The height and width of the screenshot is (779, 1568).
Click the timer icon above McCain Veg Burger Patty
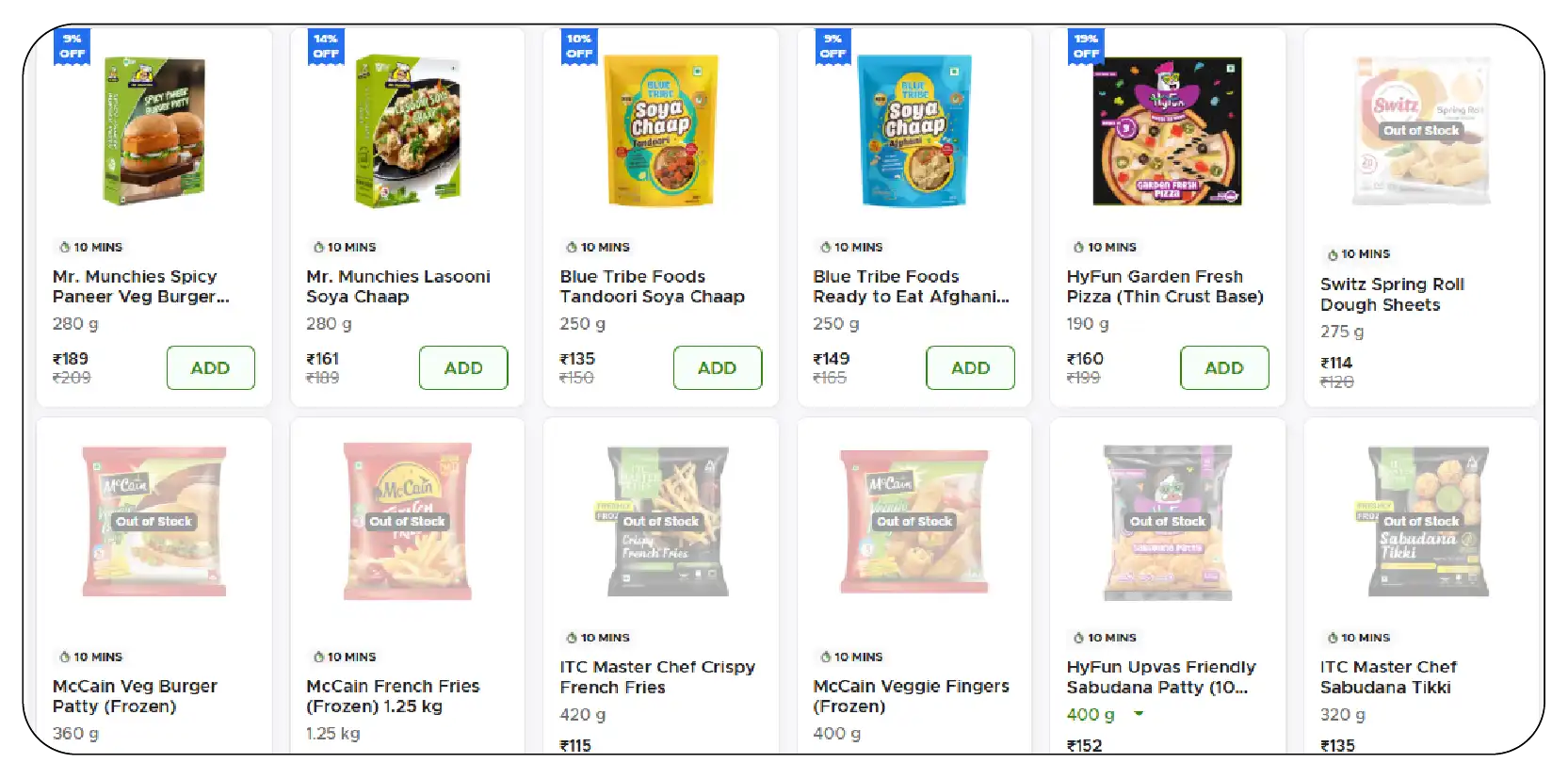click(65, 657)
